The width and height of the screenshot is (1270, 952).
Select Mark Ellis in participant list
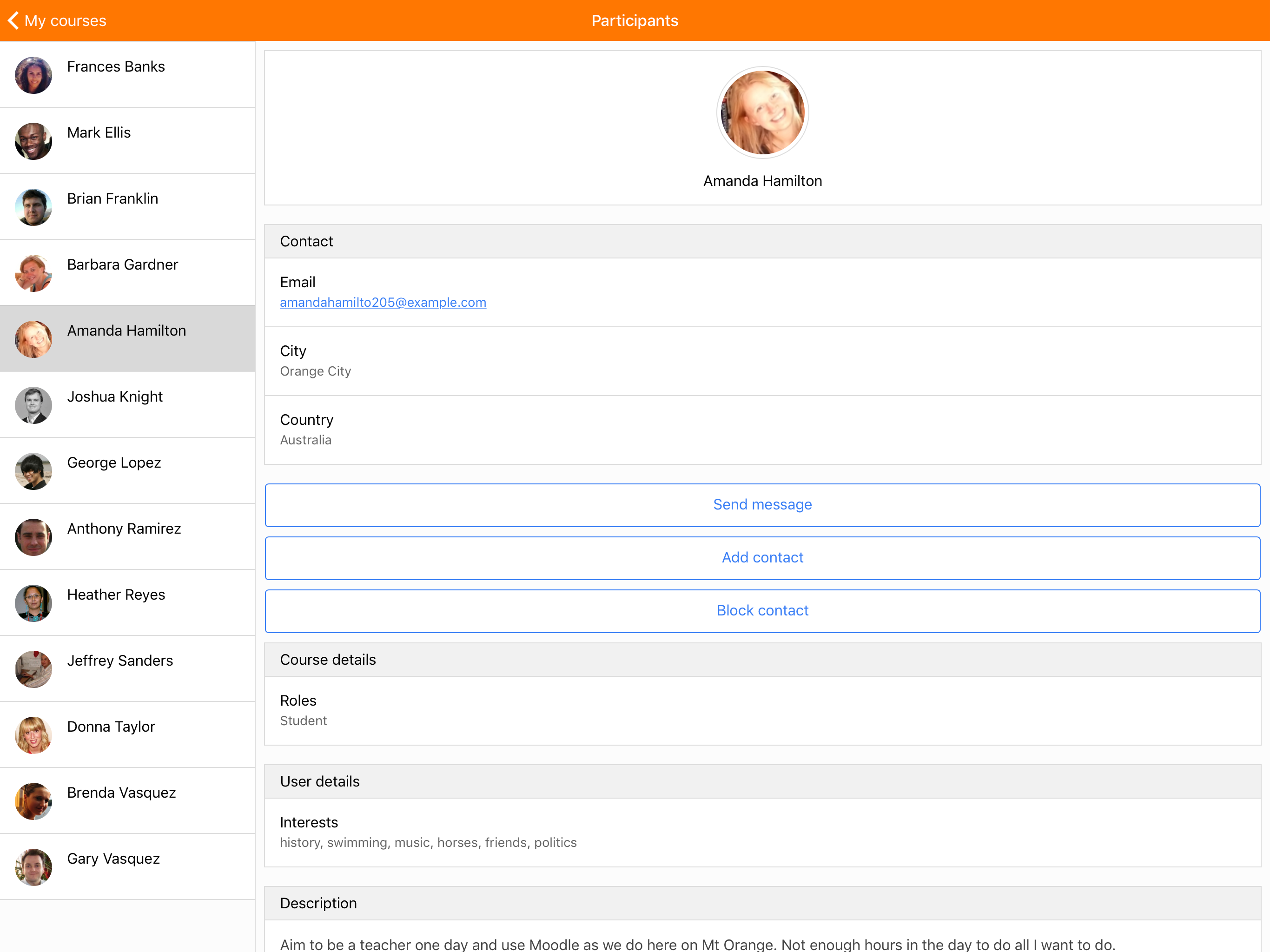click(127, 141)
